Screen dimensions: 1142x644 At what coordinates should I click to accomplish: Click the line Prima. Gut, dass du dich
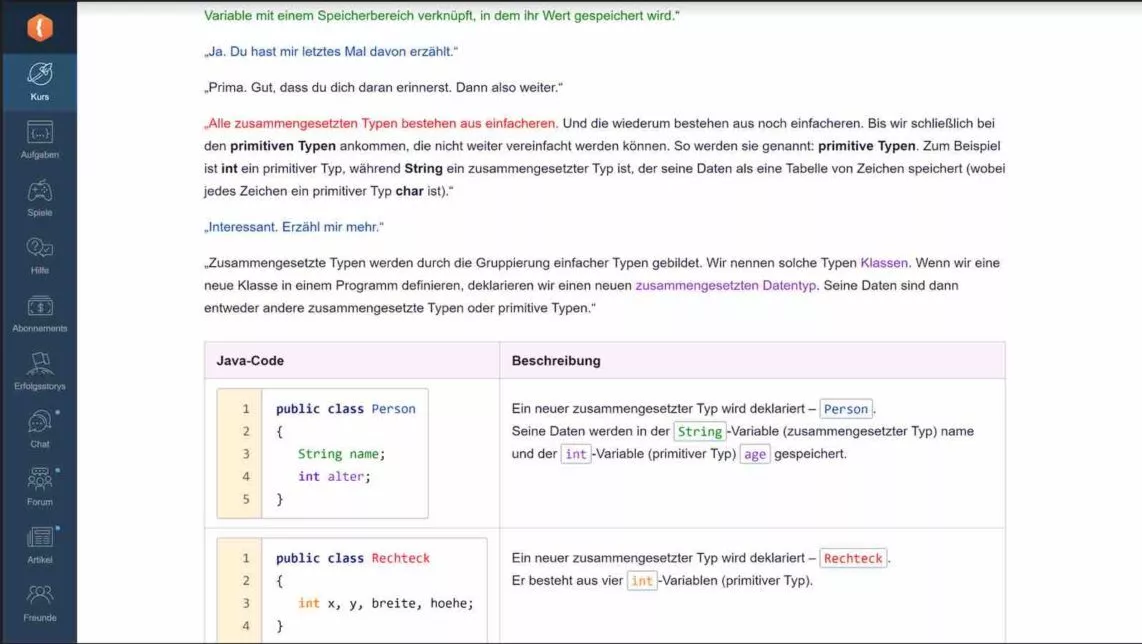pos(383,87)
